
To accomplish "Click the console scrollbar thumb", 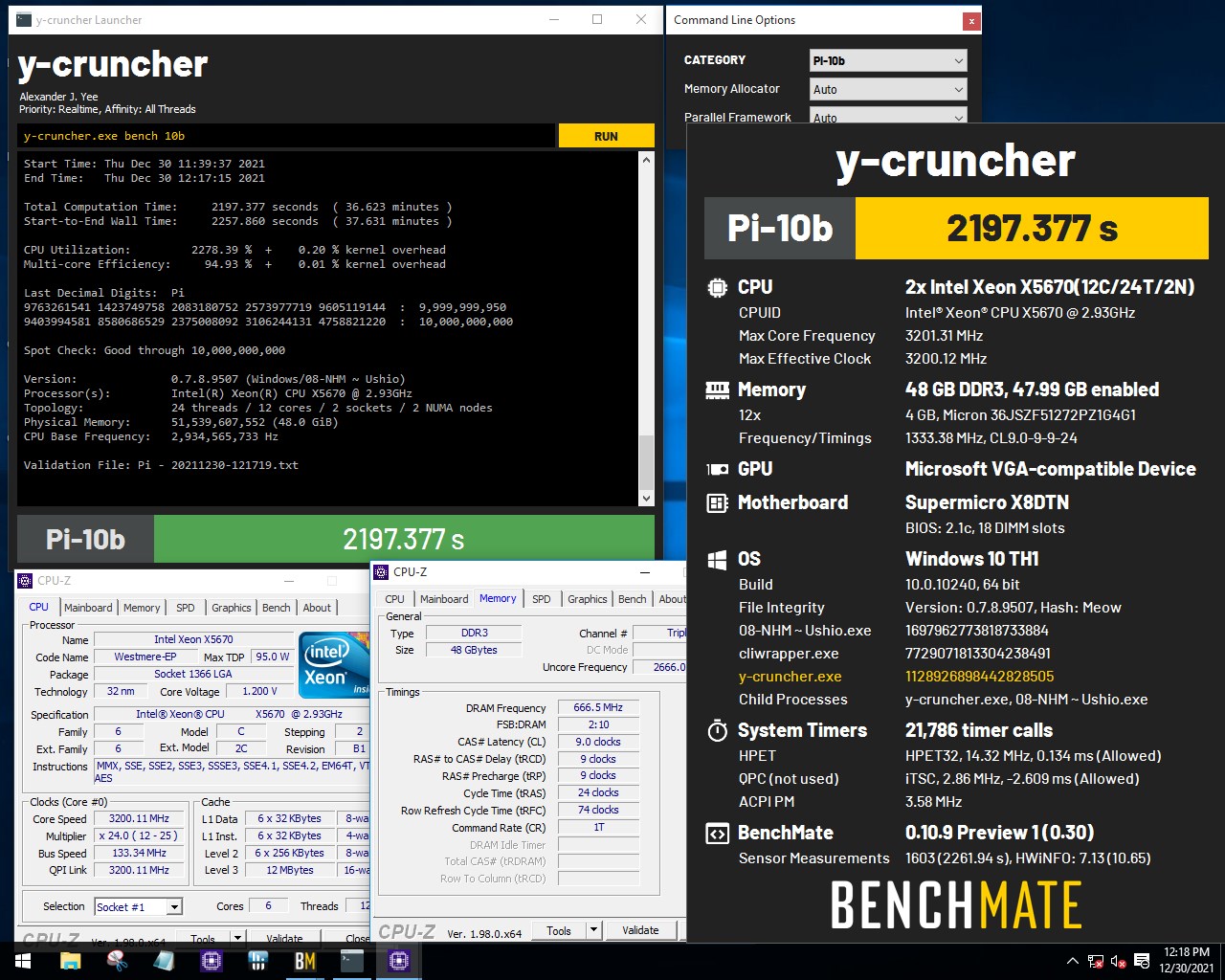I will point(646,461).
